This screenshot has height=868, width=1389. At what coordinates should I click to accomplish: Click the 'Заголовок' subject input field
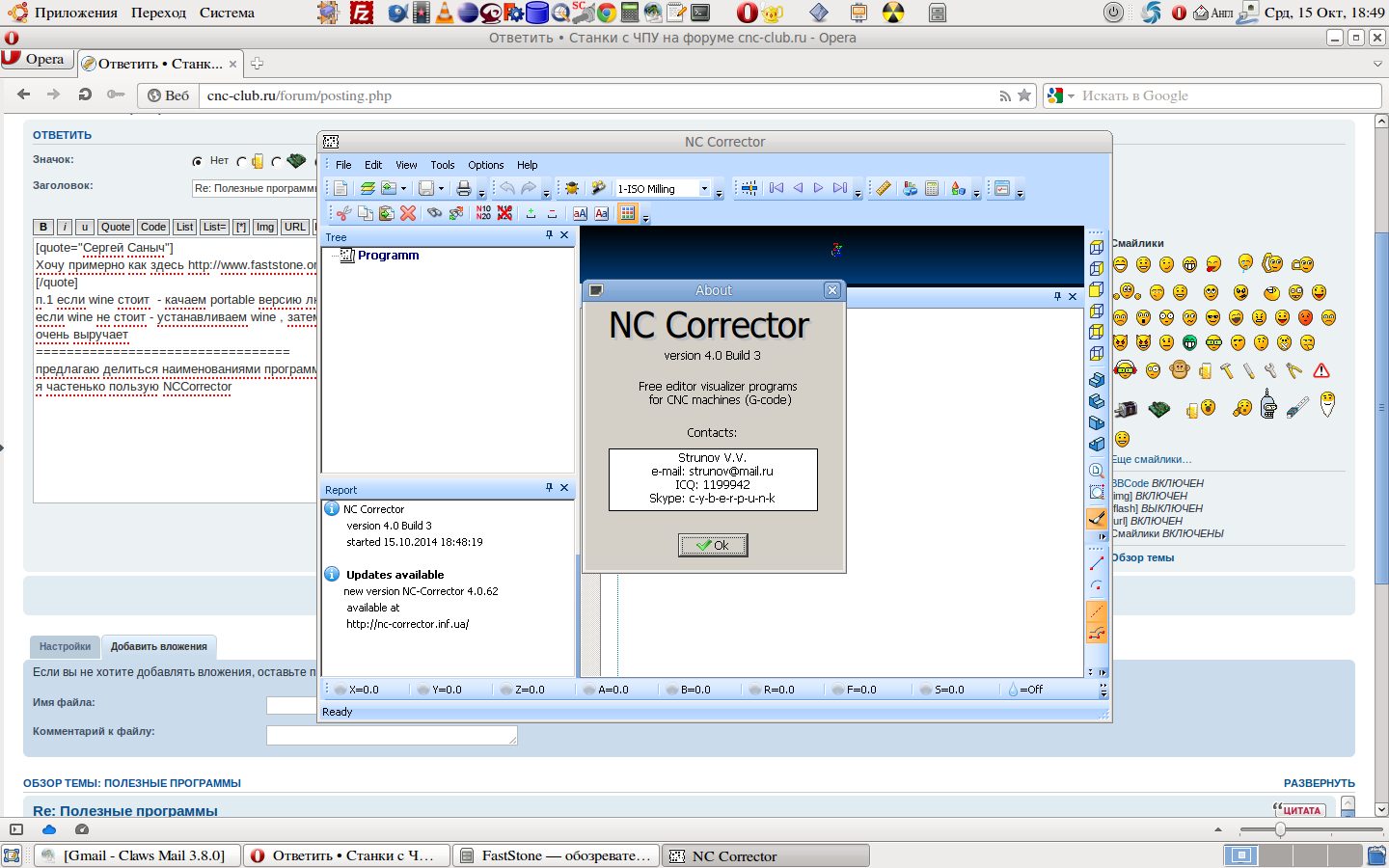point(255,188)
